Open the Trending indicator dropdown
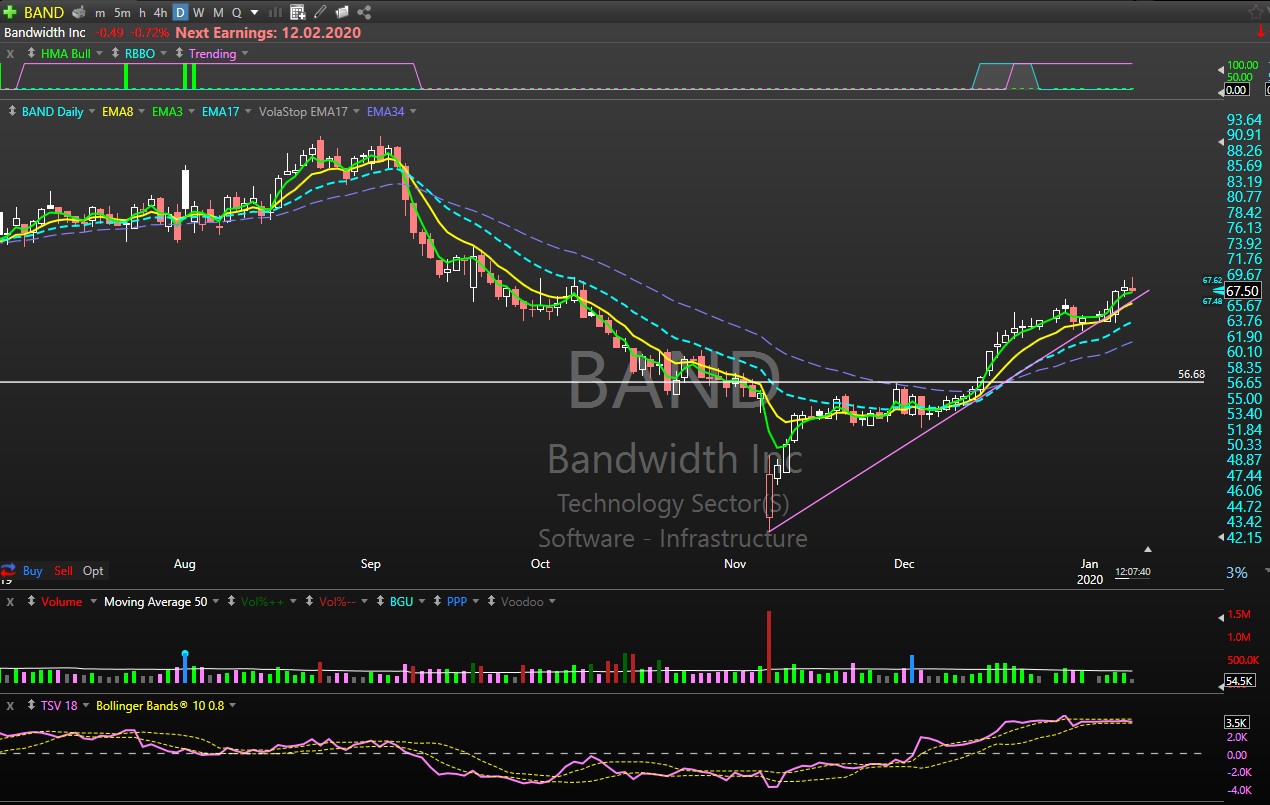Image resolution: width=1270 pixels, height=805 pixels. pos(246,54)
